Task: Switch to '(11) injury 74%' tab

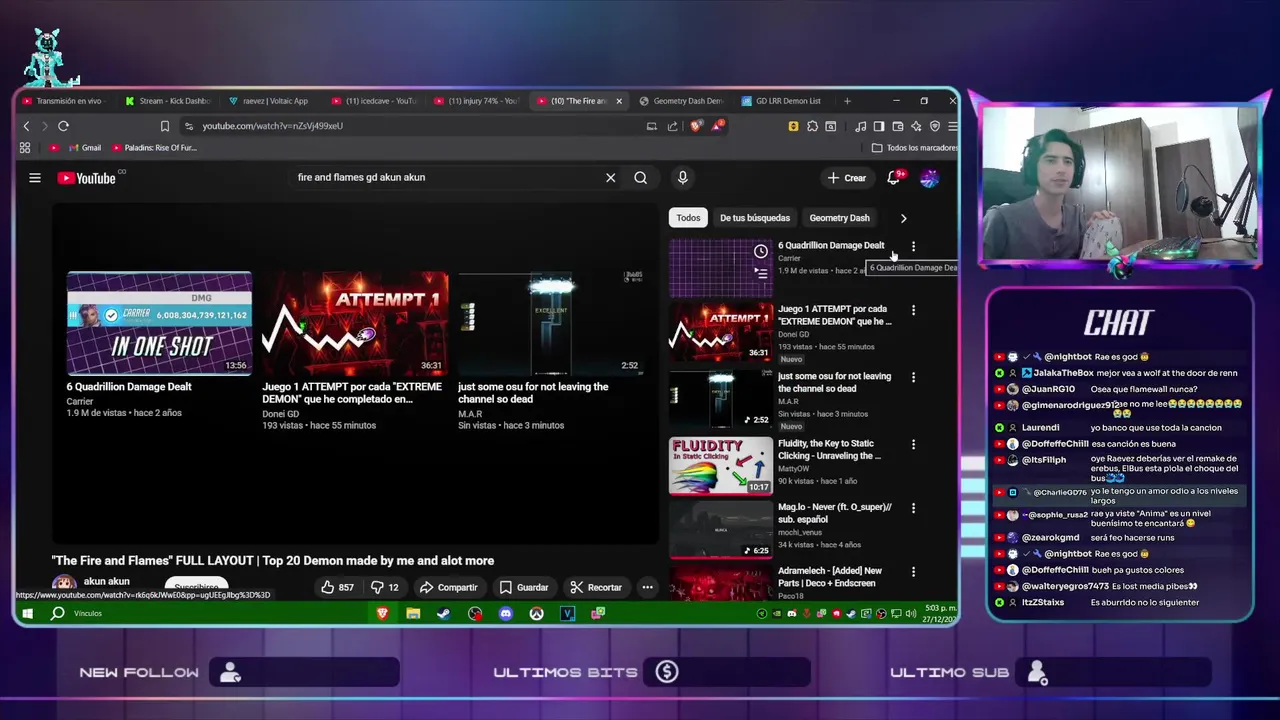Action: tap(475, 101)
